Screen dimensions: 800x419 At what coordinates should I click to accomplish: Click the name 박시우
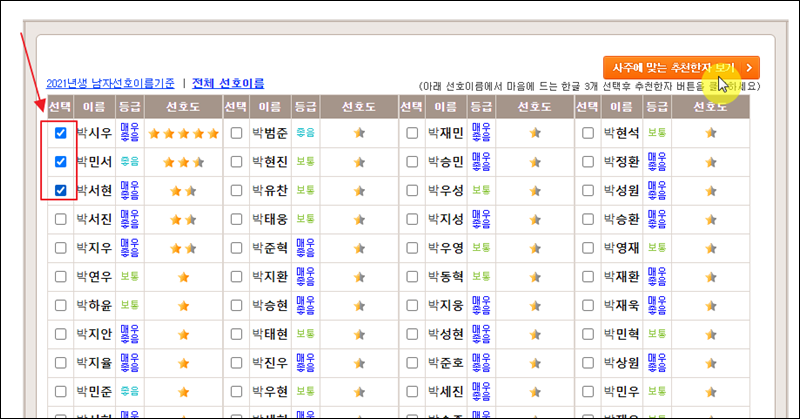pyautogui.click(x=94, y=133)
